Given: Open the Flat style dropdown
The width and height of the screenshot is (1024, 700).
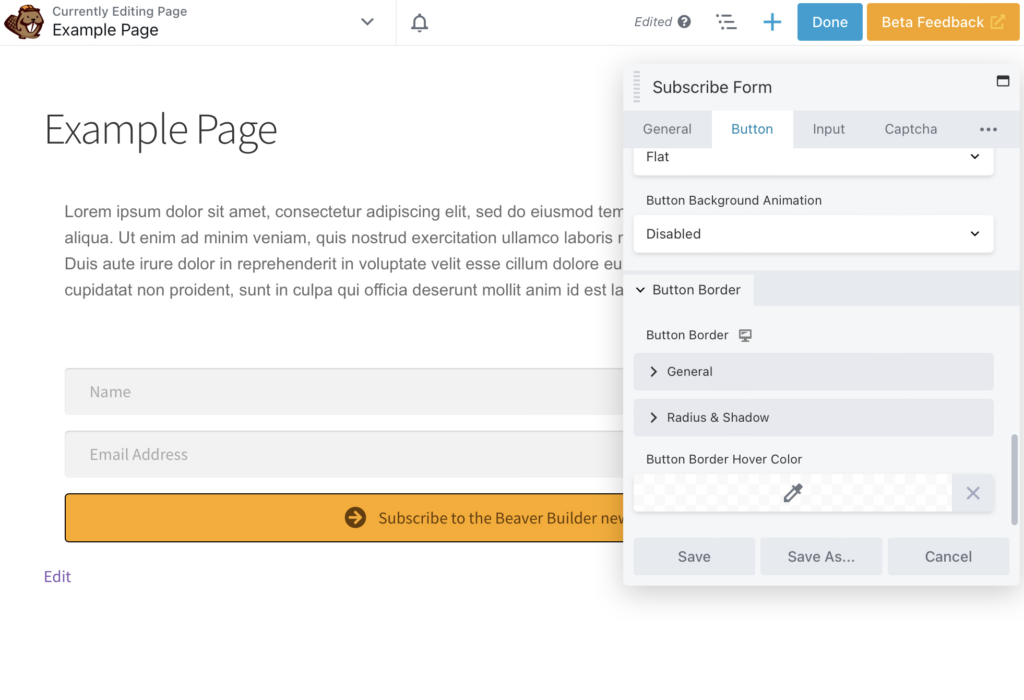Looking at the screenshot, I should click(x=813, y=158).
